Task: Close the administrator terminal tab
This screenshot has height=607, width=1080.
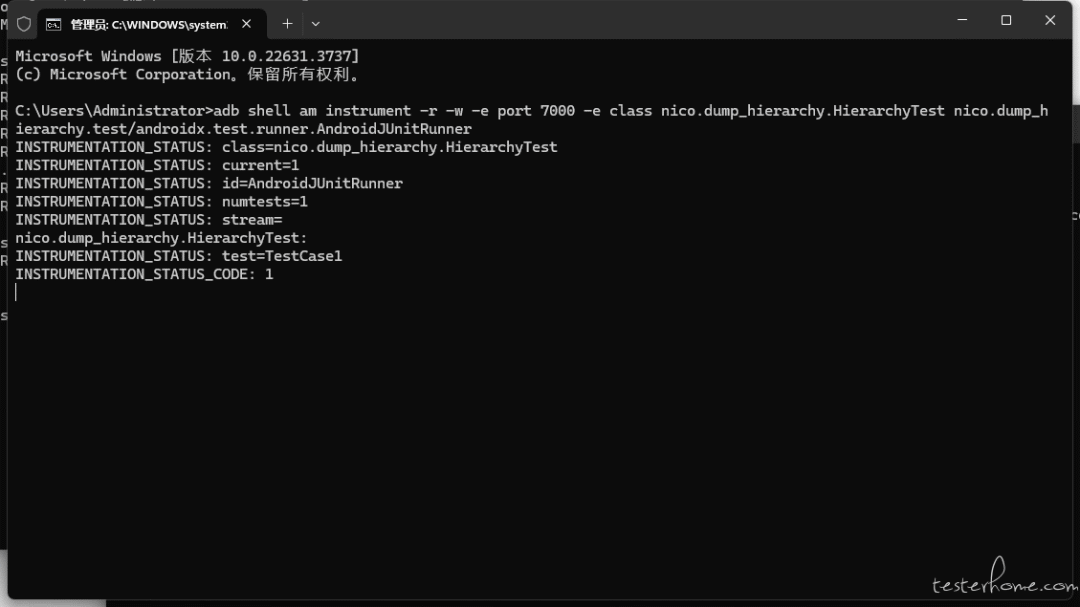Action: coord(246,23)
